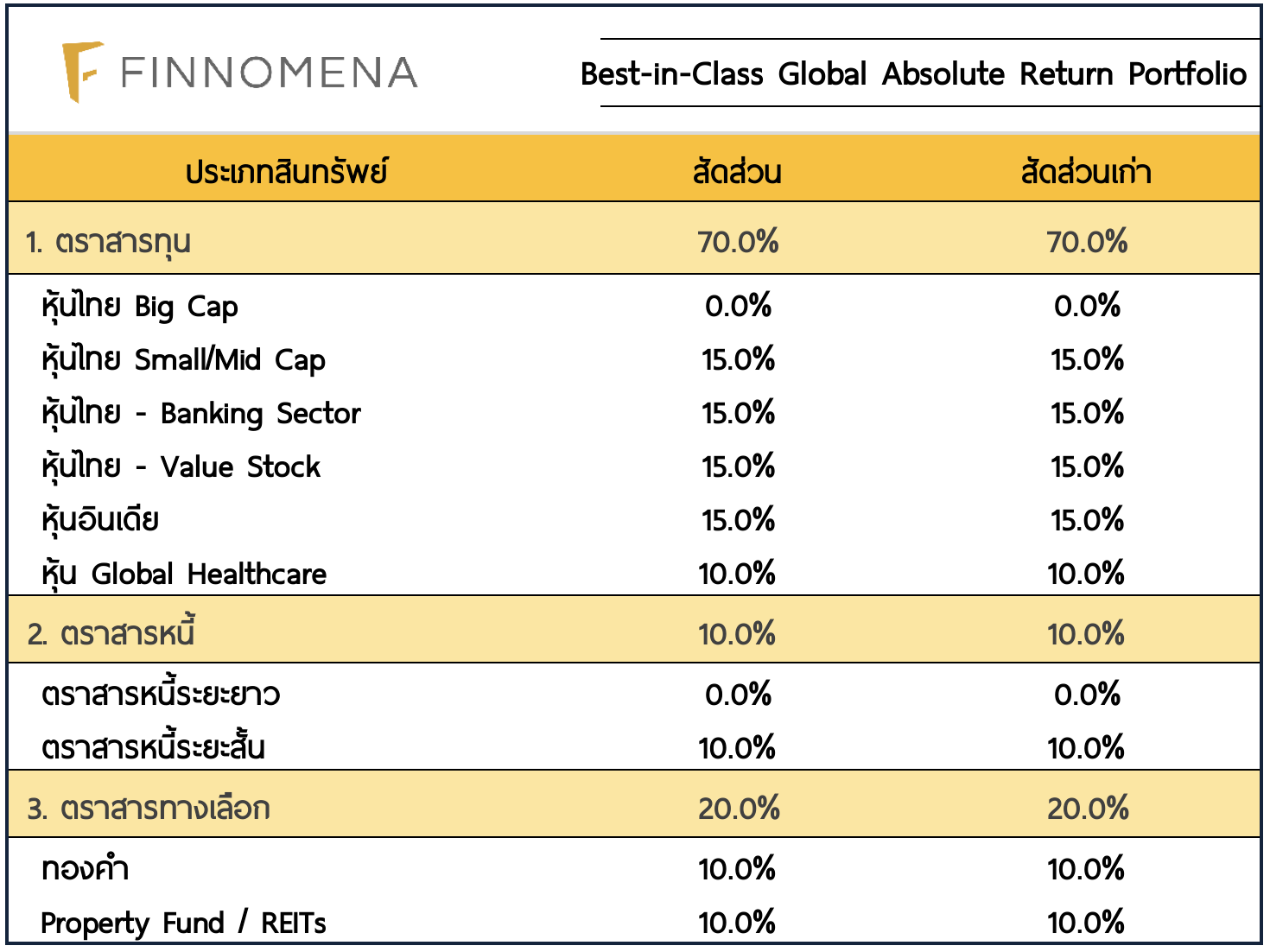
Task: Click the 1. ตราสารทุน section row
Action: [108, 242]
